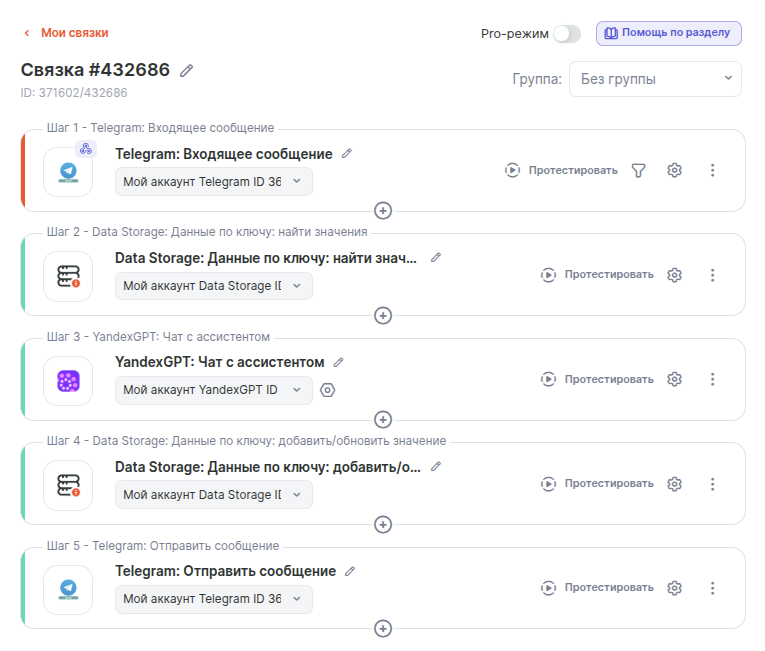Open filter icon in Telegram incoming step
Screen dimensions: 765x651
[x=639, y=170]
